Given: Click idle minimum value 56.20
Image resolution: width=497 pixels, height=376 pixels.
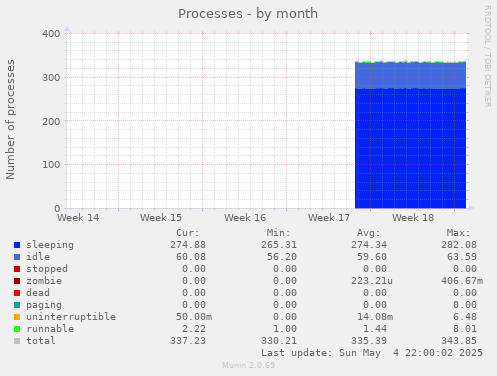Looking at the screenshot, I should point(282,257).
